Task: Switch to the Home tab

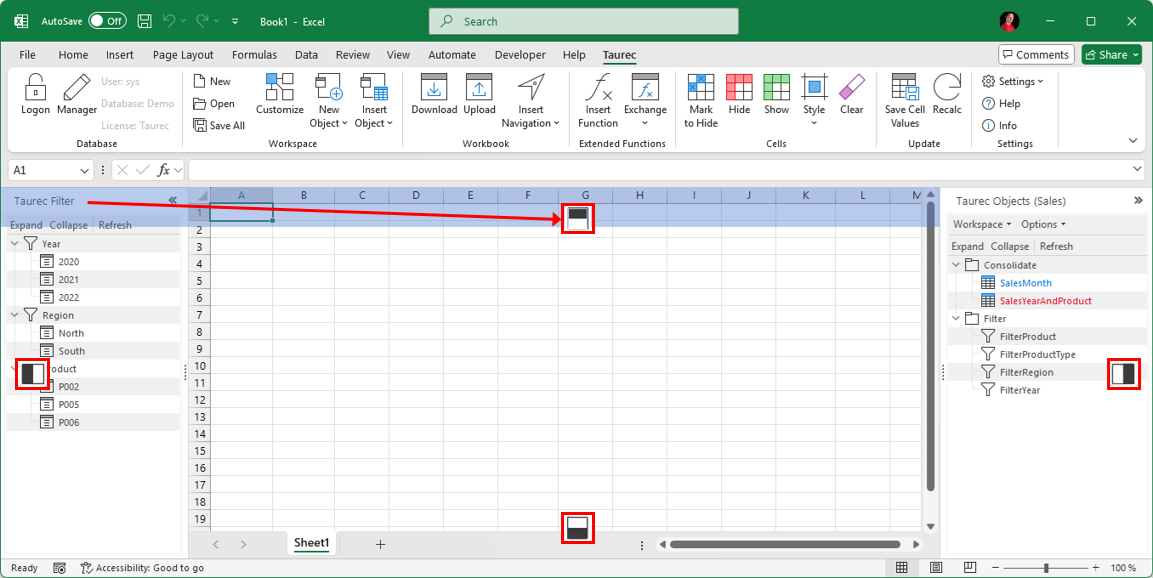Action: 73,55
